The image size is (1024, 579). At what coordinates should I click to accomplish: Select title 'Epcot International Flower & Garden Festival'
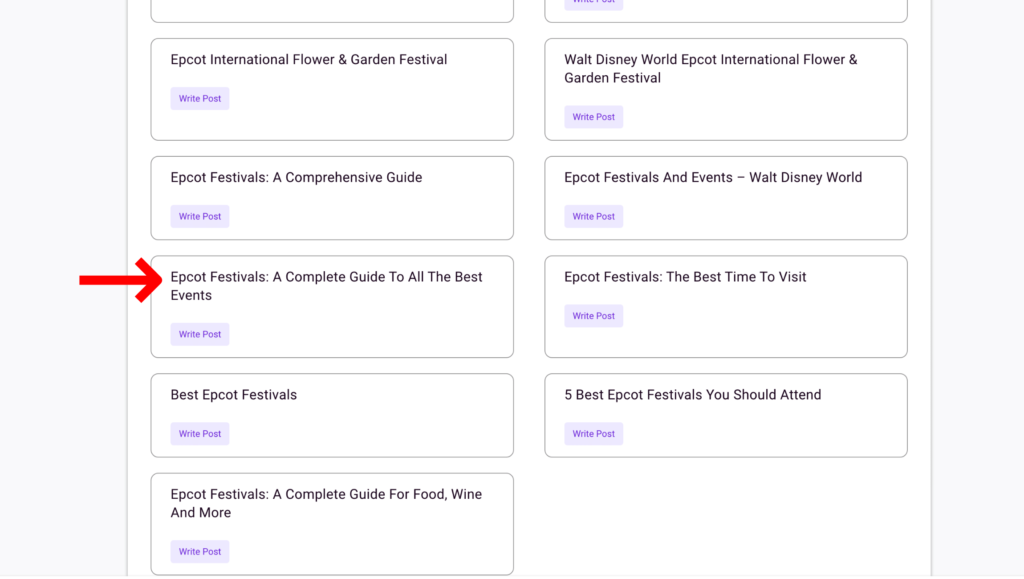tap(309, 59)
